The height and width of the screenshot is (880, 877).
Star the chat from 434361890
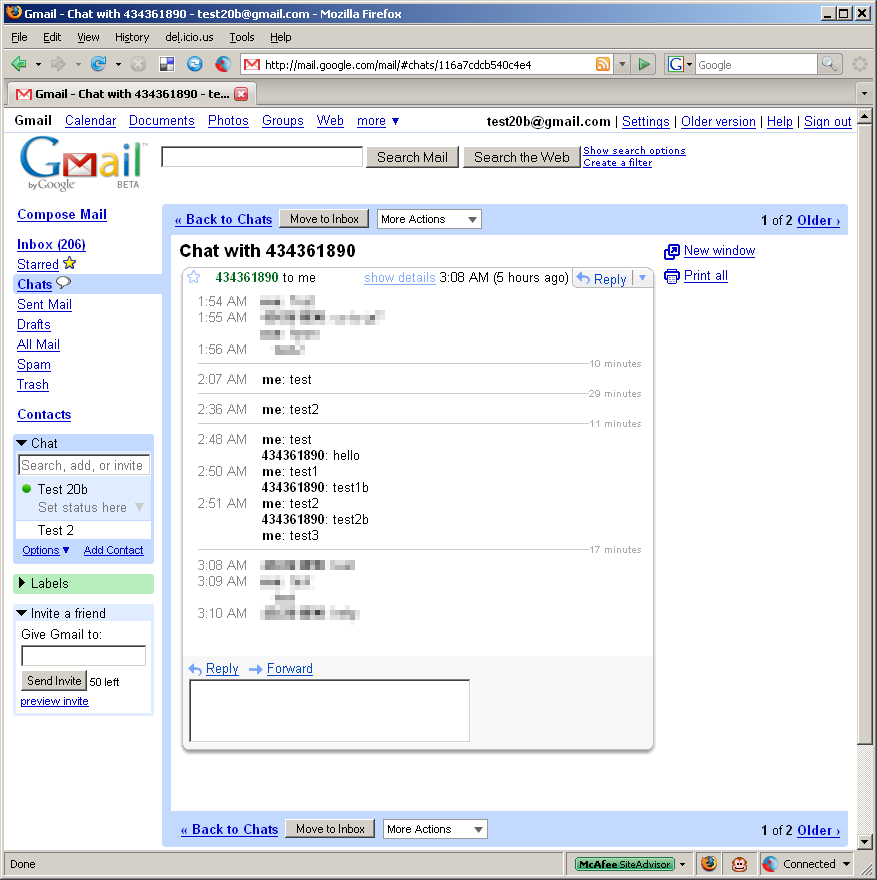tap(194, 277)
